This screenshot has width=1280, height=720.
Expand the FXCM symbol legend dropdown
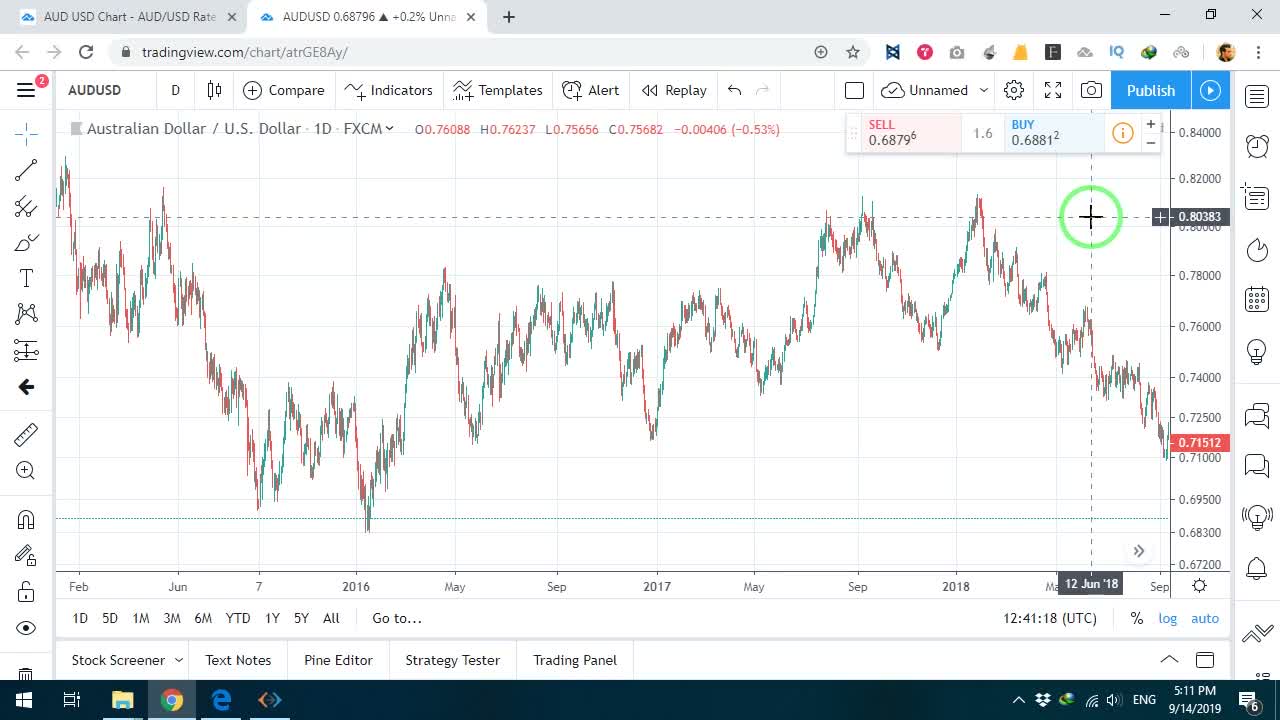pyautogui.click(x=389, y=128)
